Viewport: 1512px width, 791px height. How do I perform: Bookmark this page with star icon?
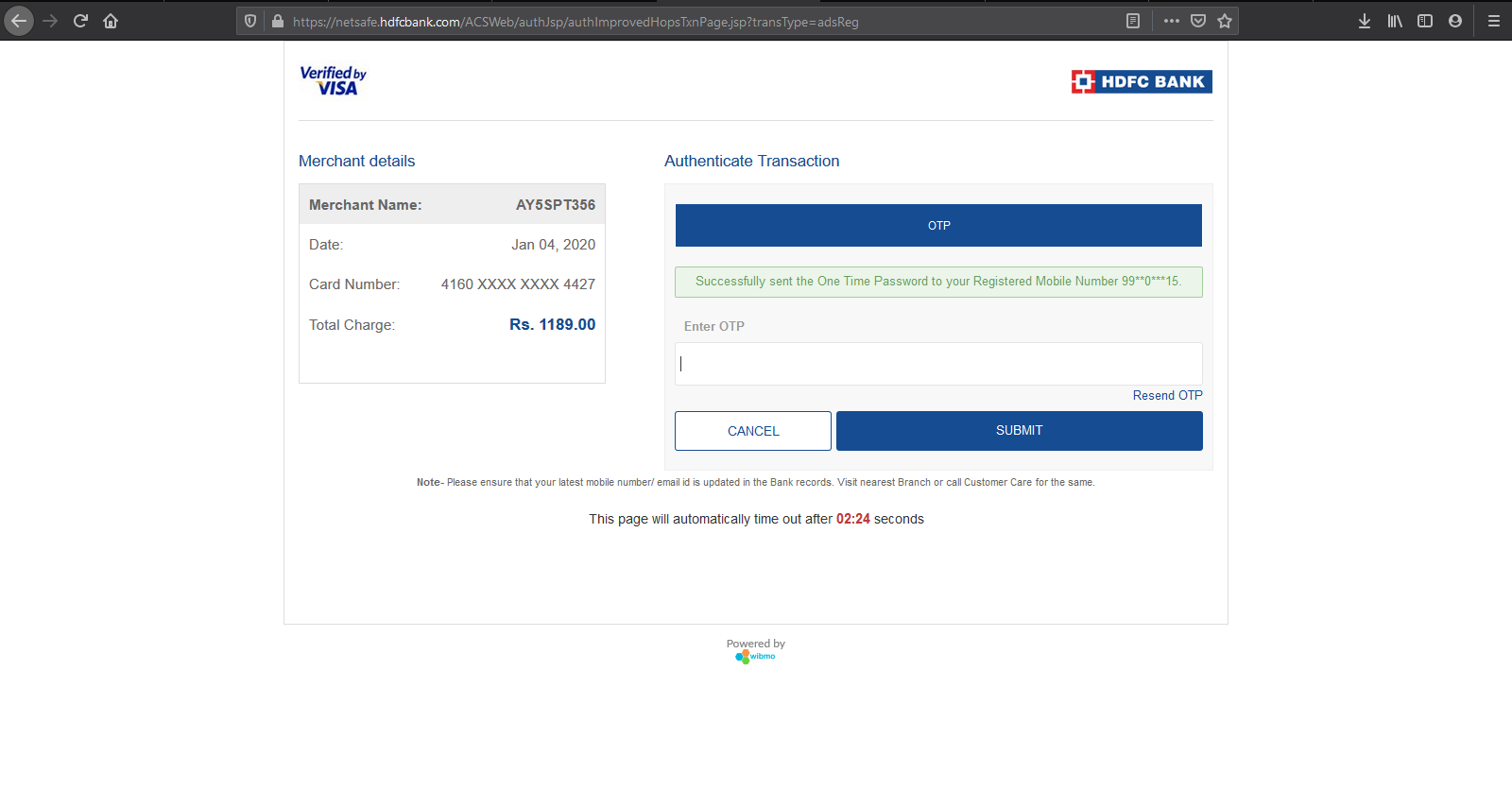1225,21
